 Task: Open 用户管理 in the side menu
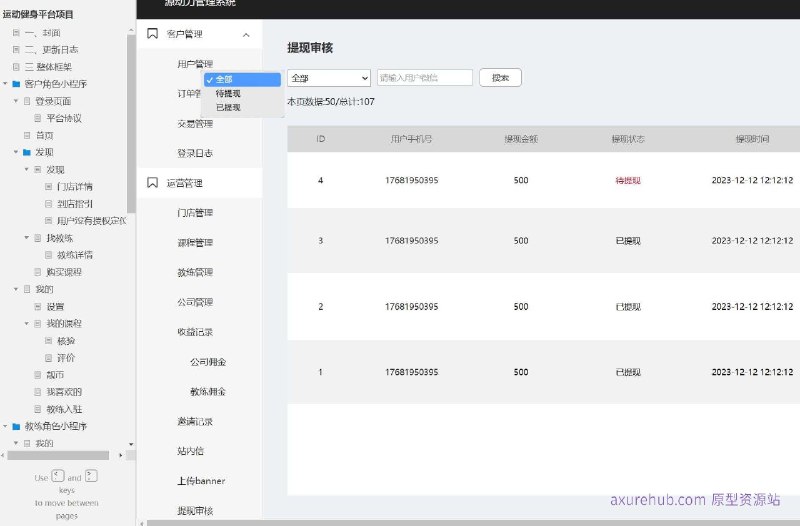[195, 64]
